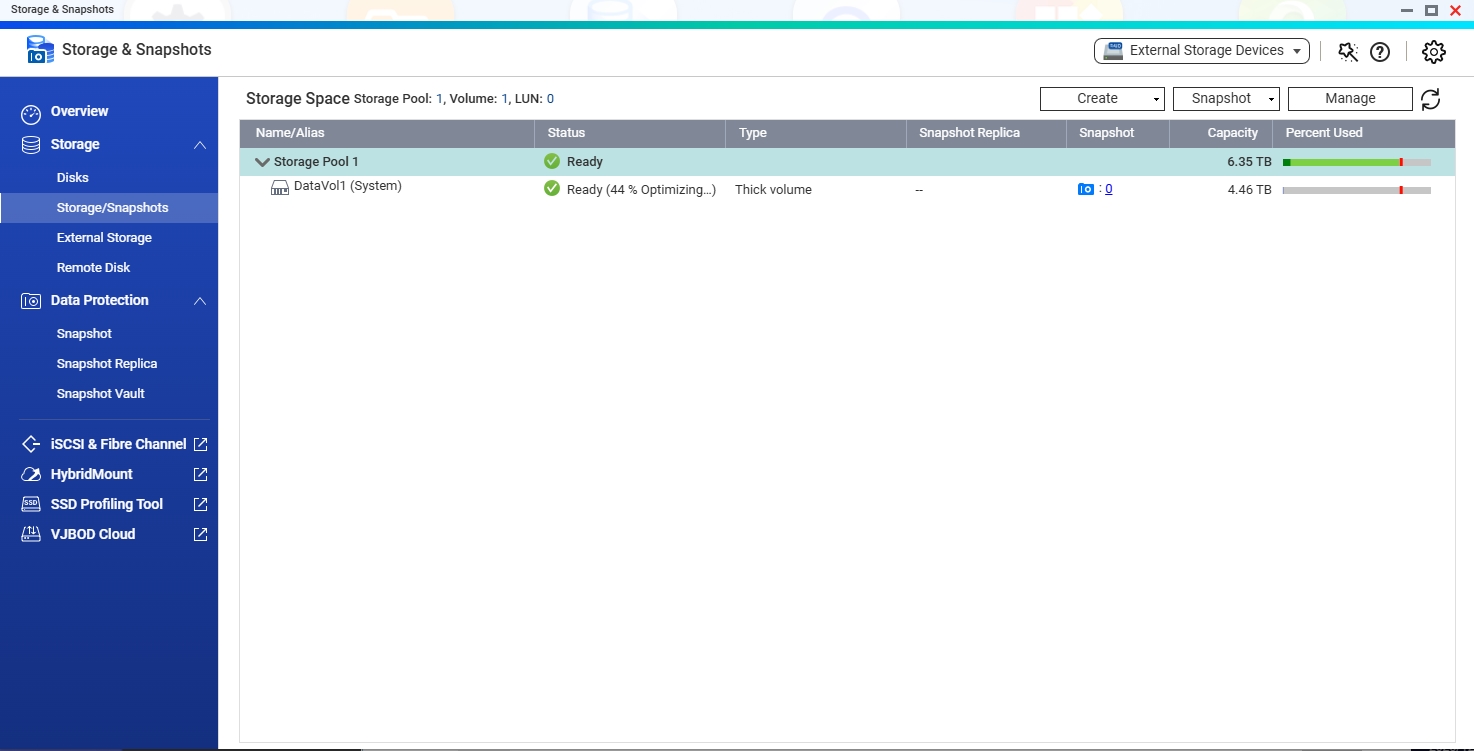Screen dimensions: 1474x751
Task: Open Snapshot Vault sidebar item
Action: 100,394
